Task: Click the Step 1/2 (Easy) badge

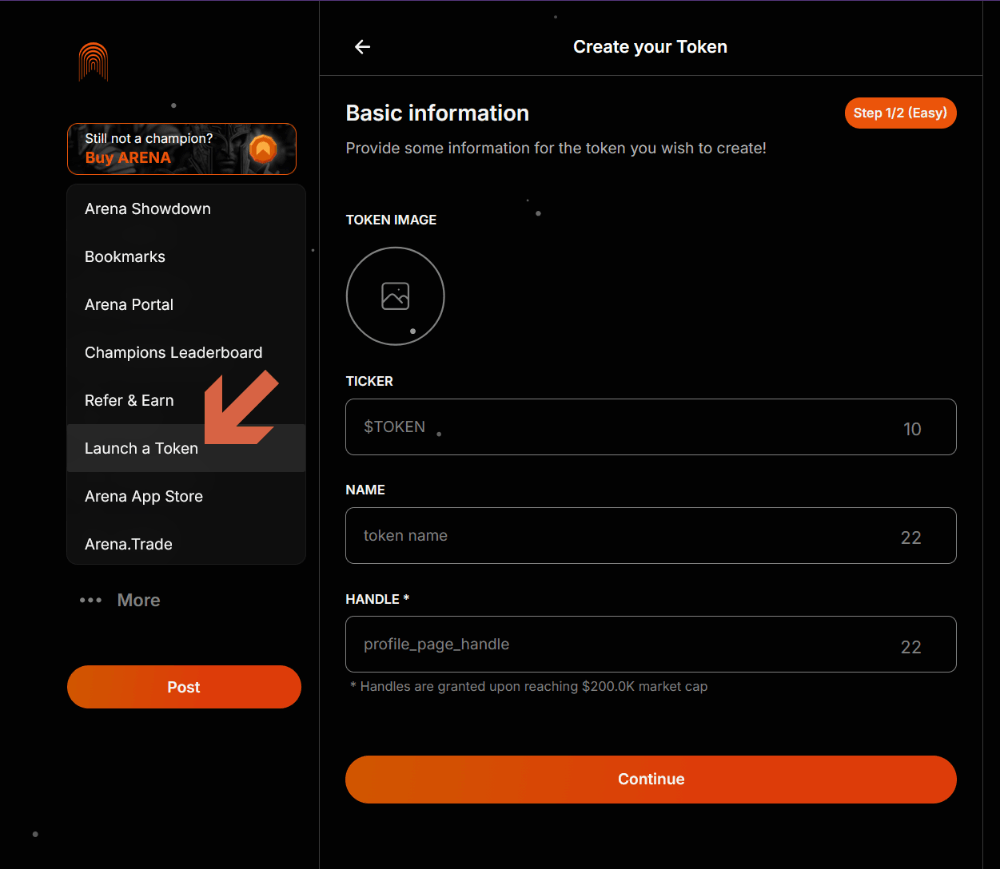Action: coord(900,113)
